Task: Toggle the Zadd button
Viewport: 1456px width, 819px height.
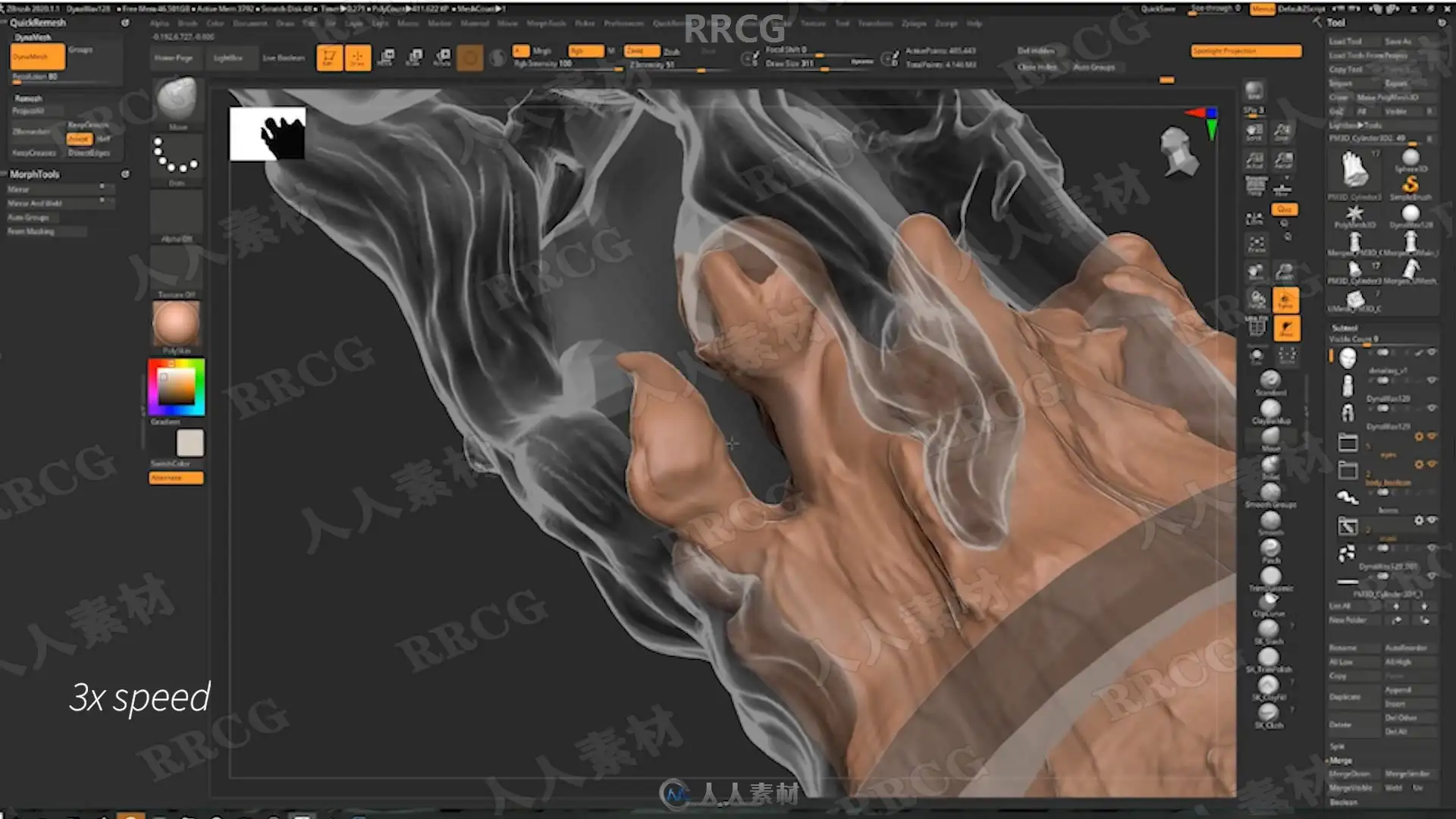Action: click(642, 51)
